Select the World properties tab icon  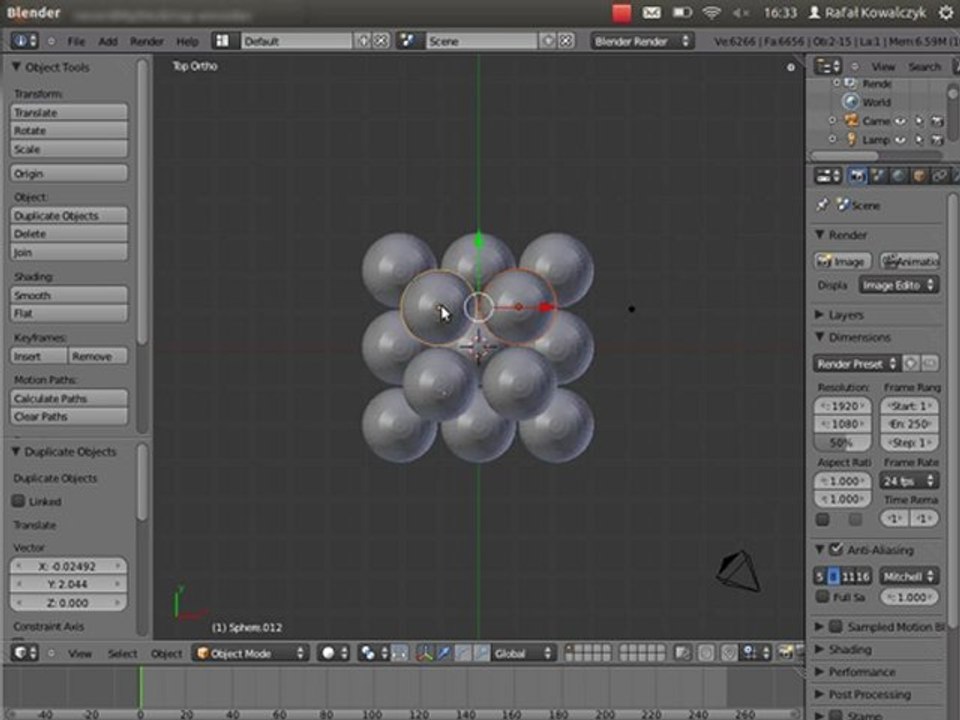point(898,176)
